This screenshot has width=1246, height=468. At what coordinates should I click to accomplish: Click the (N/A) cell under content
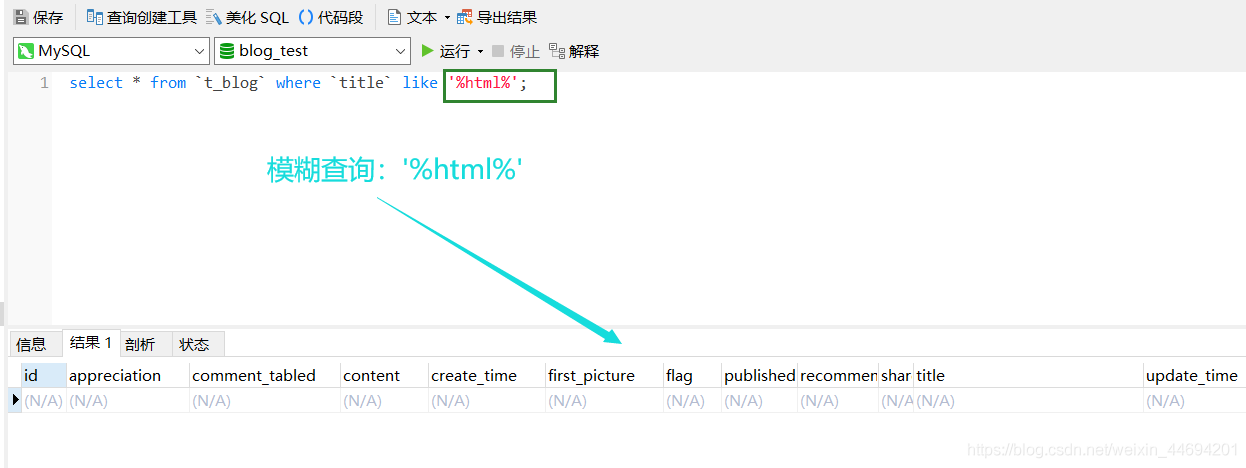tap(385, 400)
